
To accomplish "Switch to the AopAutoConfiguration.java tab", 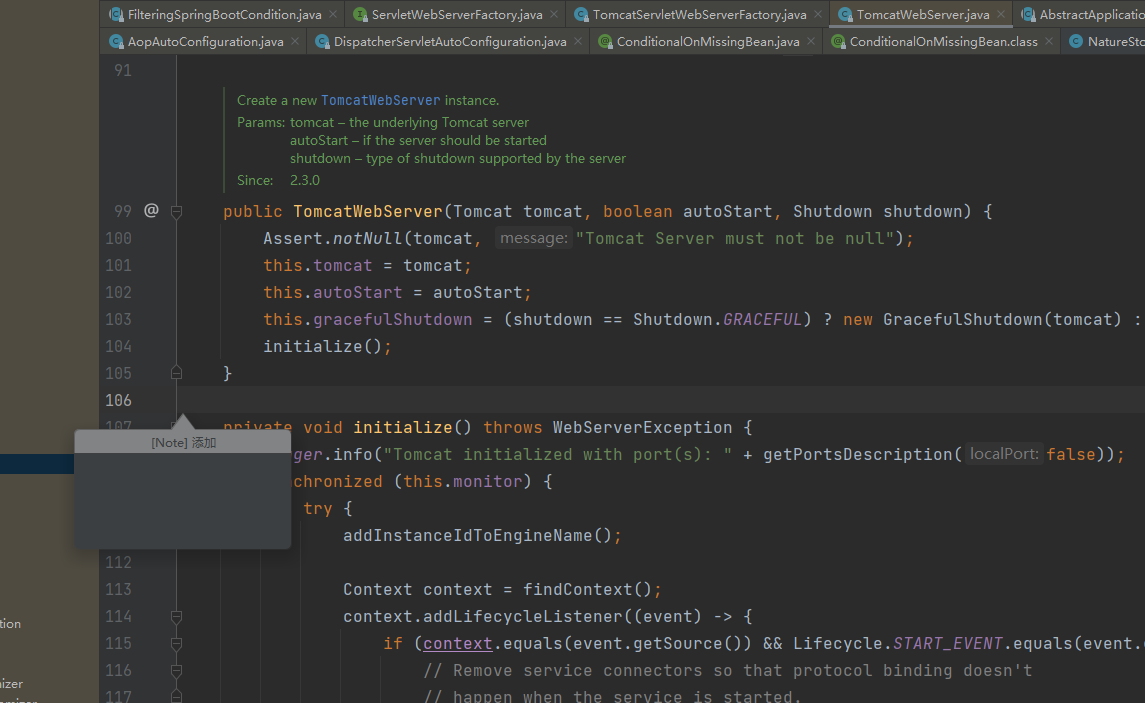I will 205,42.
